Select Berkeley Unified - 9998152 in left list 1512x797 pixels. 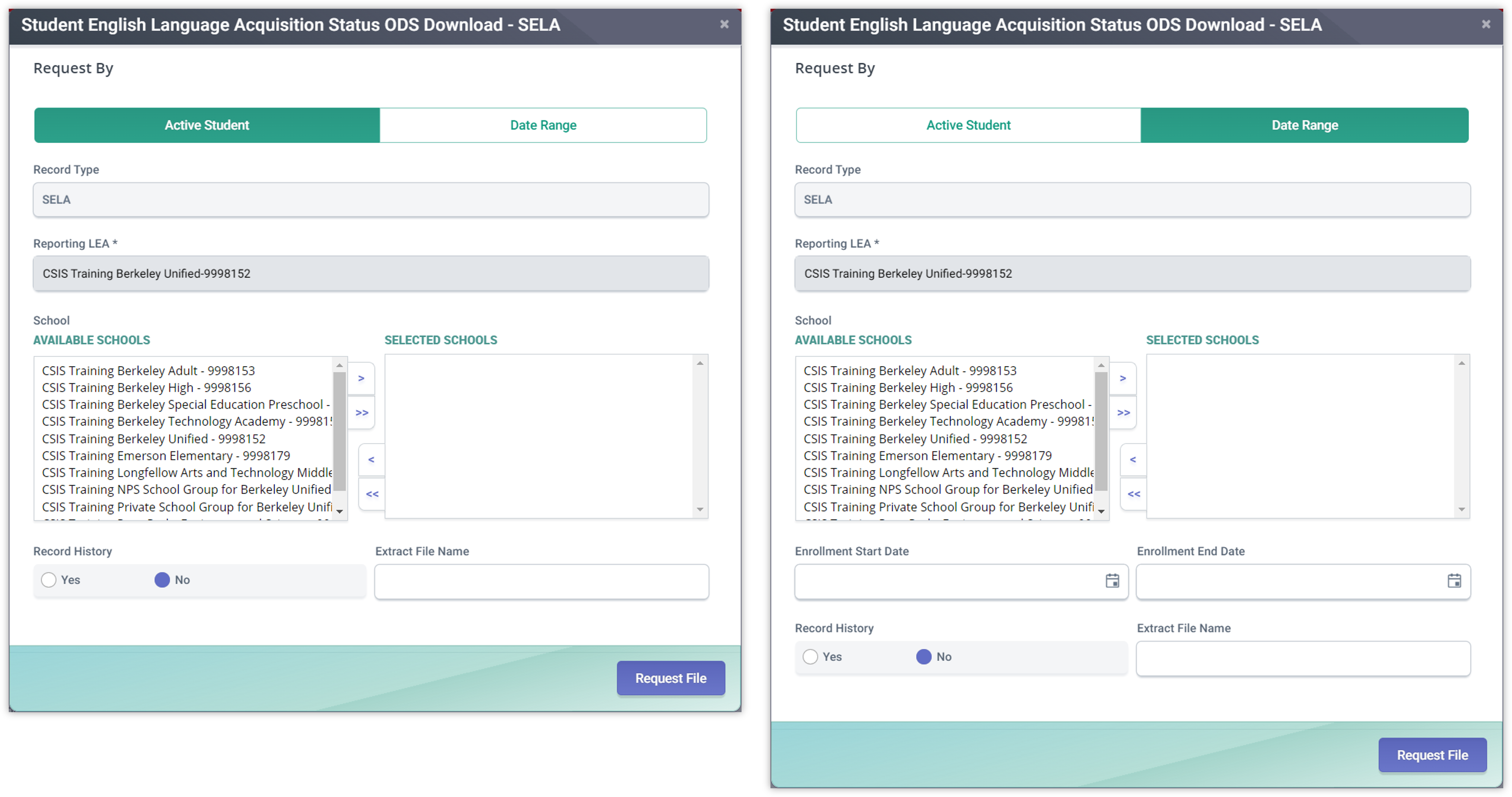(x=154, y=439)
